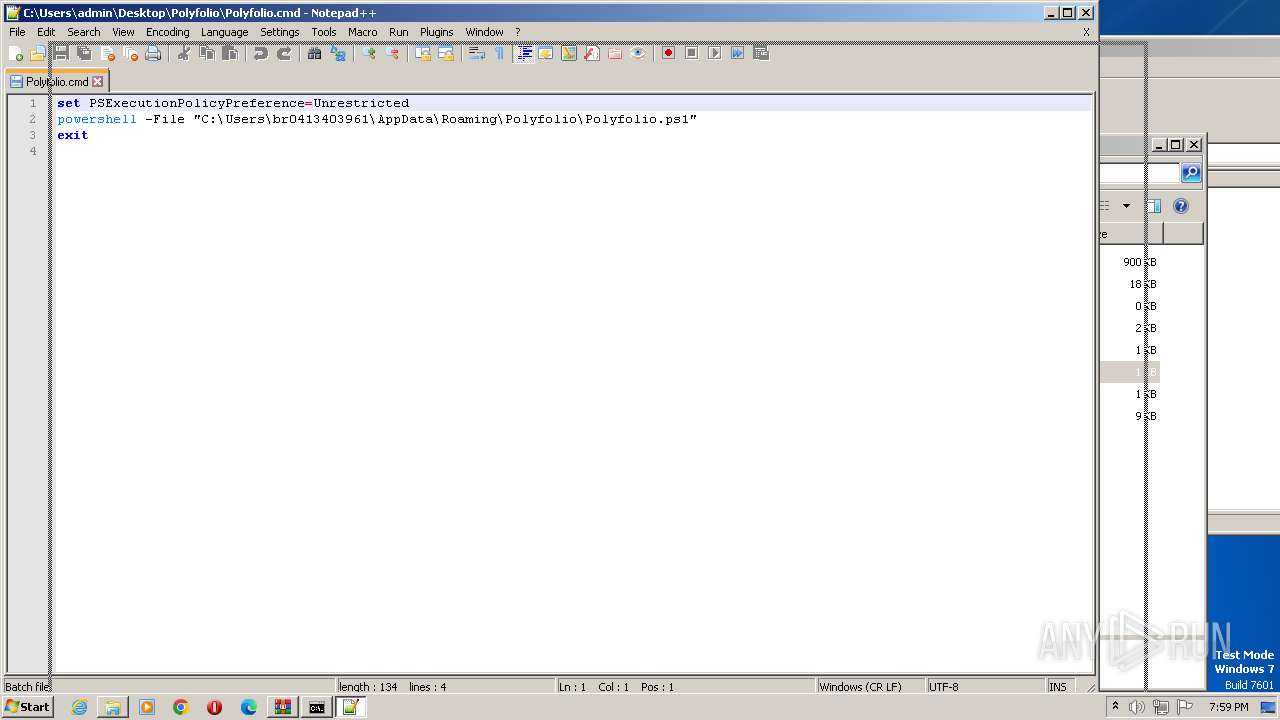Open Microsoft Edge from taskbar
The height and width of the screenshot is (720, 1280).
coord(248,707)
